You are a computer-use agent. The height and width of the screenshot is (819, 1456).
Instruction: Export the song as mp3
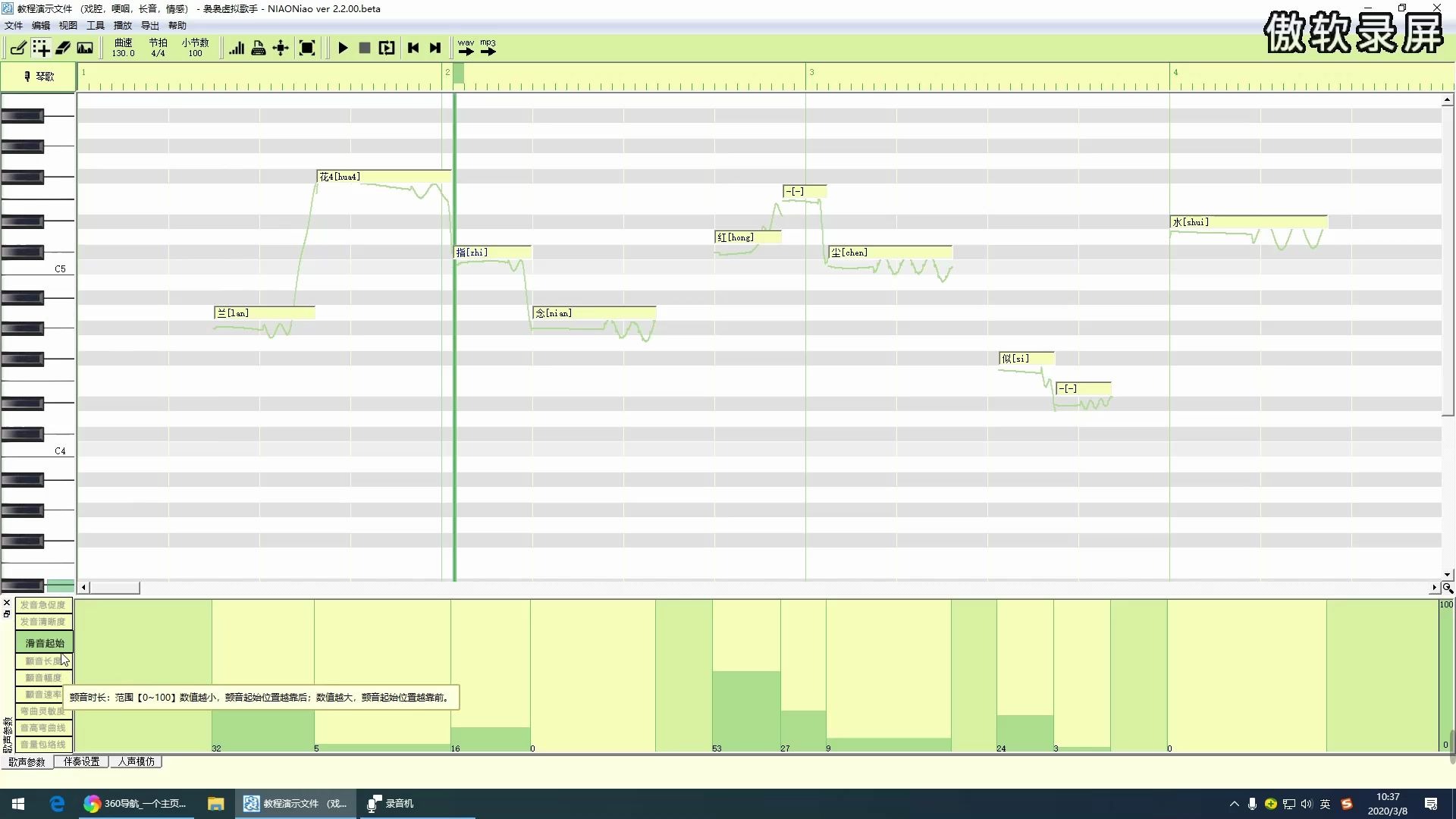coord(488,48)
